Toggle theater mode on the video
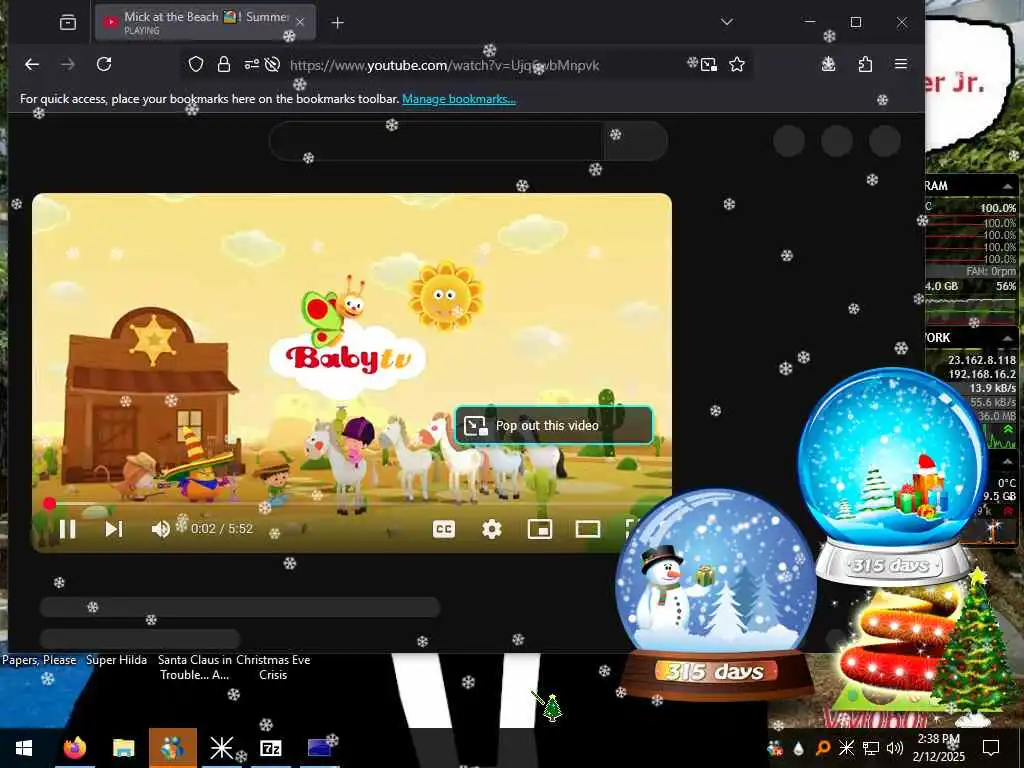The height and width of the screenshot is (768, 1024). (588, 529)
